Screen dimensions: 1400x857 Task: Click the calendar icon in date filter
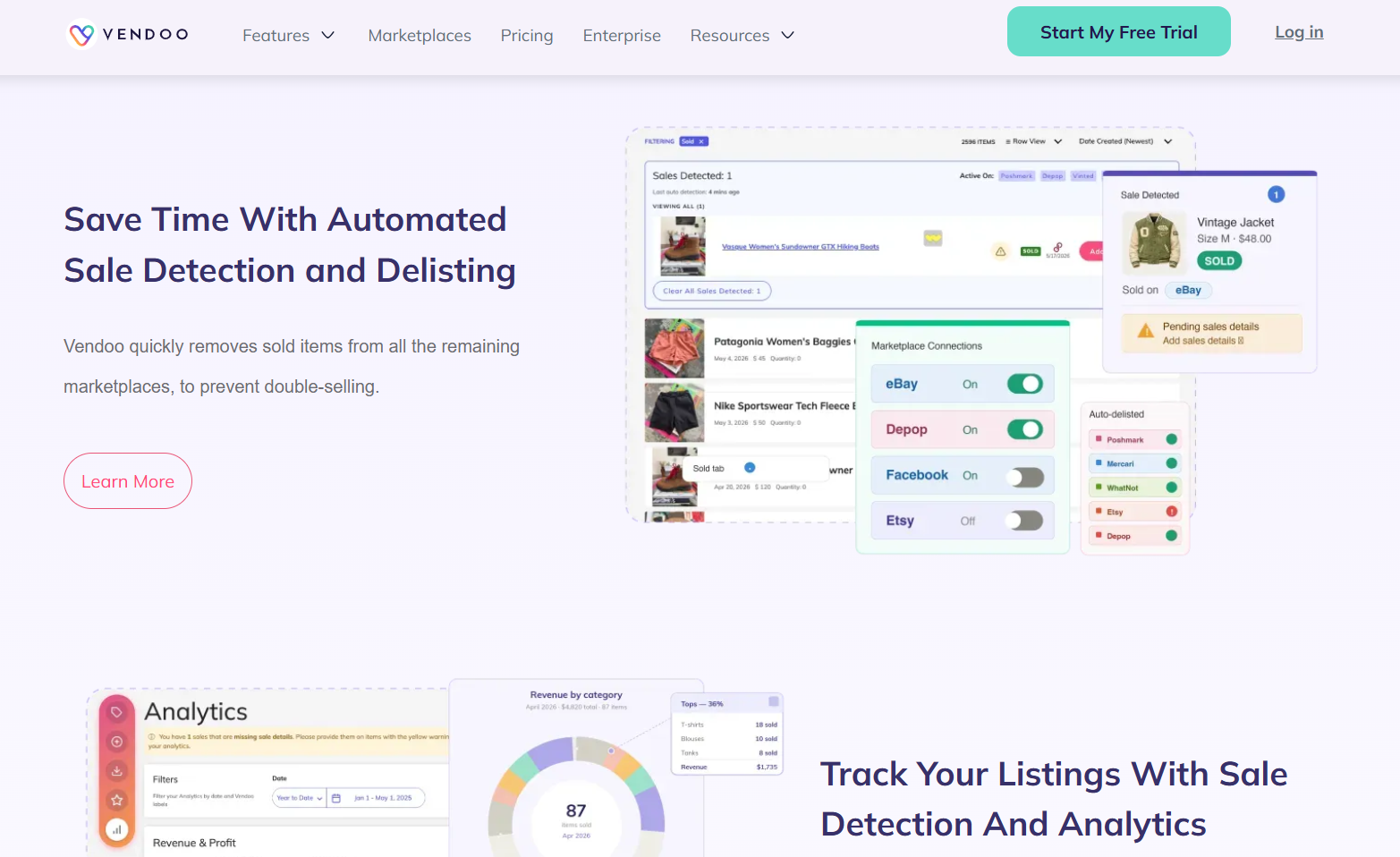[336, 798]
